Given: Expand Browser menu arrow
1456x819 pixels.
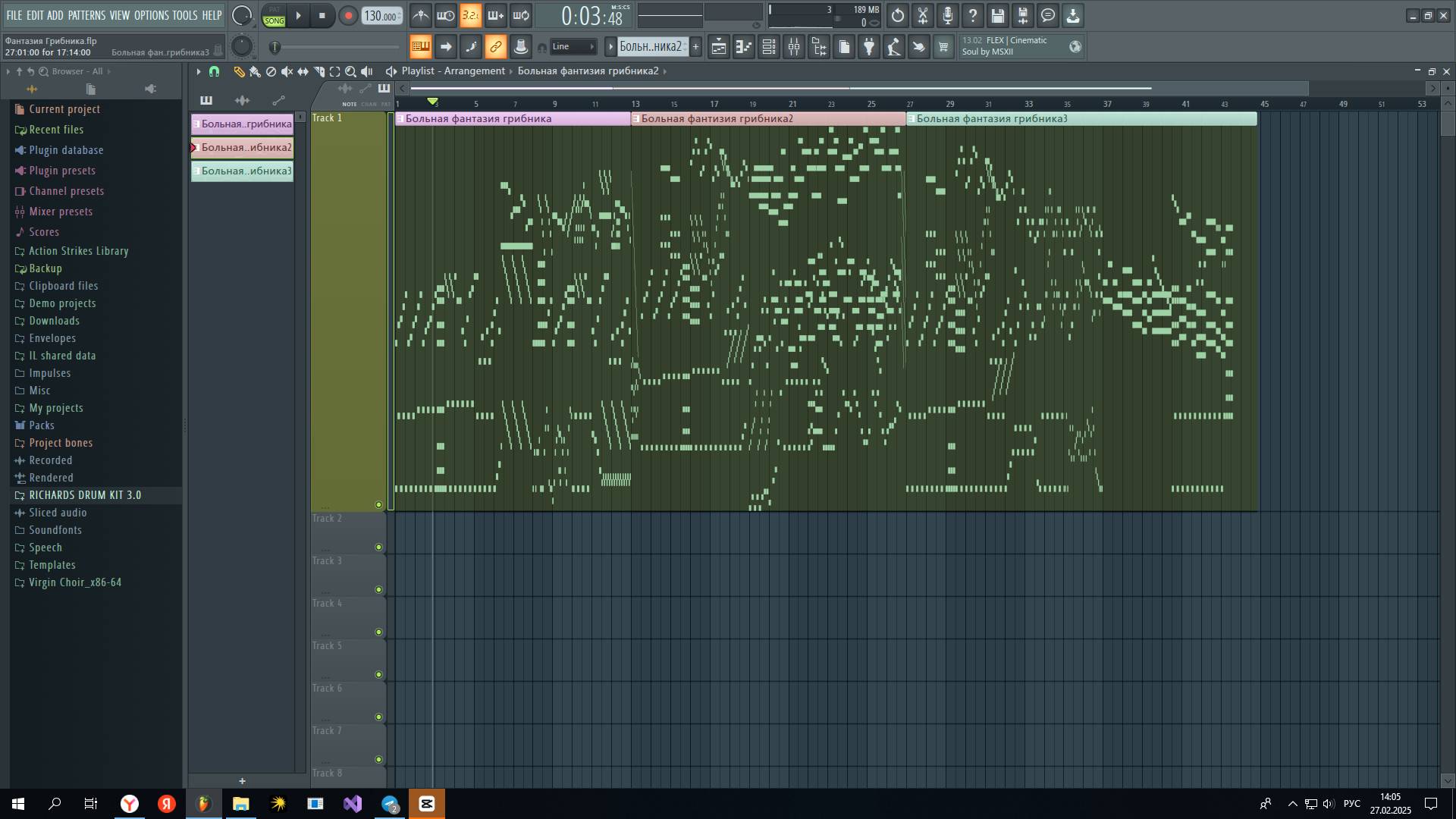Looking at the screenshot, I should (x=8, y=71).
